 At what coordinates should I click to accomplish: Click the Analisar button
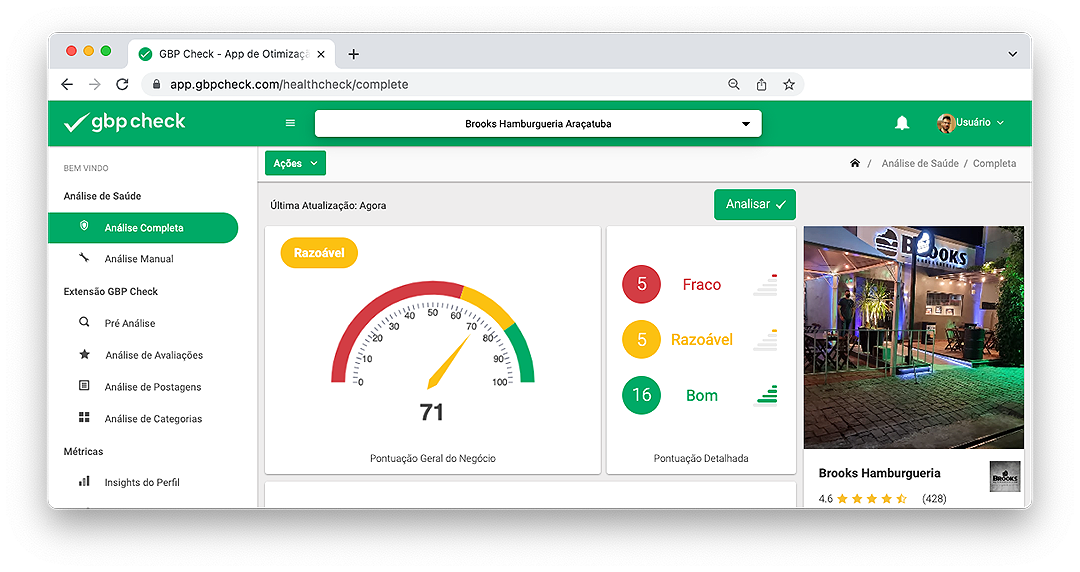pos(755,205)
